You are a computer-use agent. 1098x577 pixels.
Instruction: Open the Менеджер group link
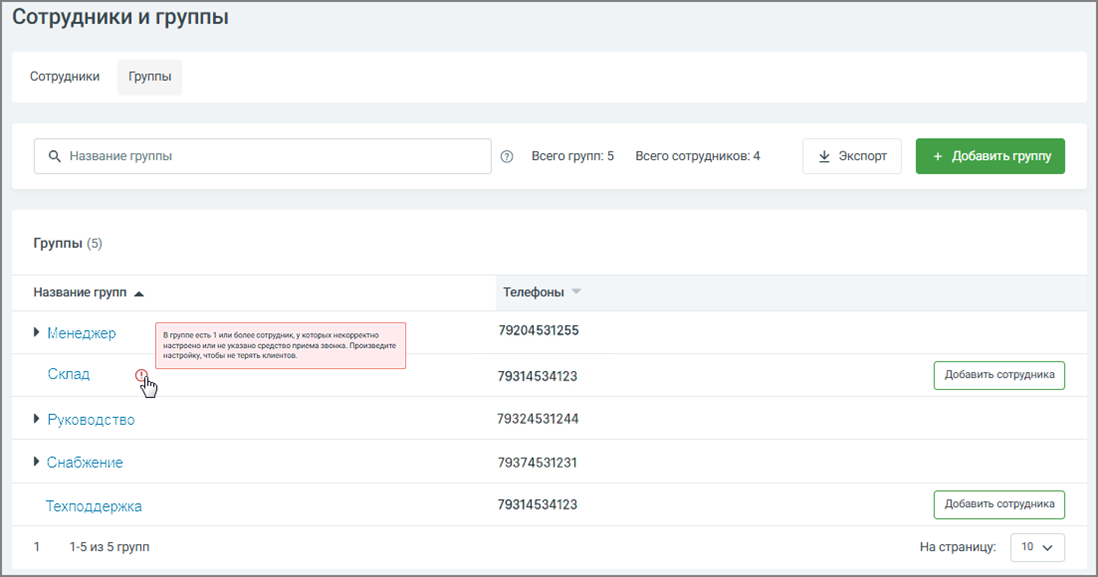81,333
